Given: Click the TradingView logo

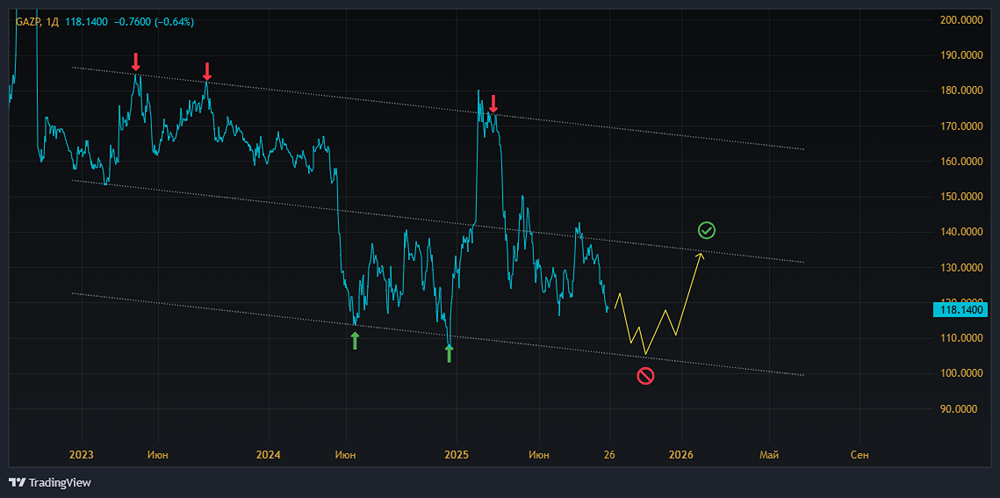Looking at the screenshot, I should 50,483.
